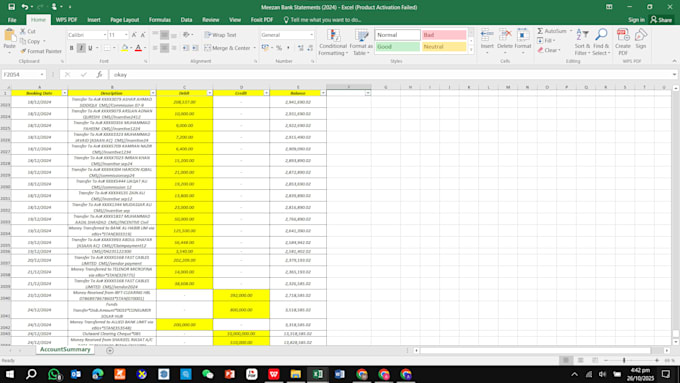Open the Merge & Center dropdown arrow
Image resolution: width=680 pixels, height=383 pixels.
[x=255, y=48]
